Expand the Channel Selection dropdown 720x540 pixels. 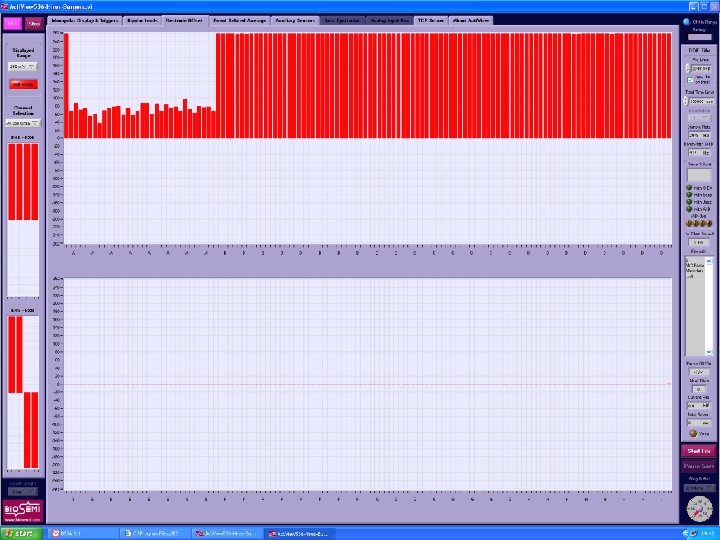23,123
